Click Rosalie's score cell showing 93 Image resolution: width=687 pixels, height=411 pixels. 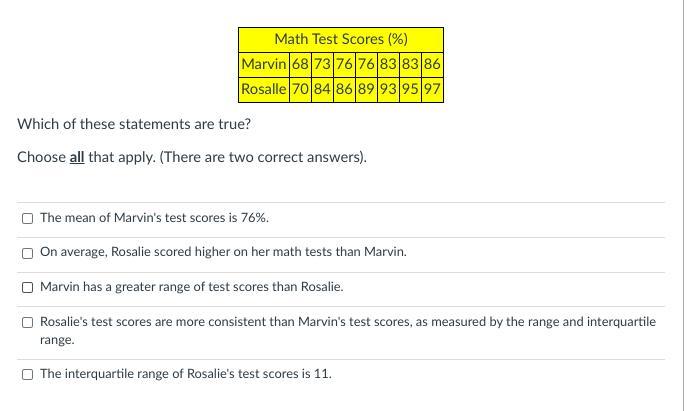coord(388,89)
